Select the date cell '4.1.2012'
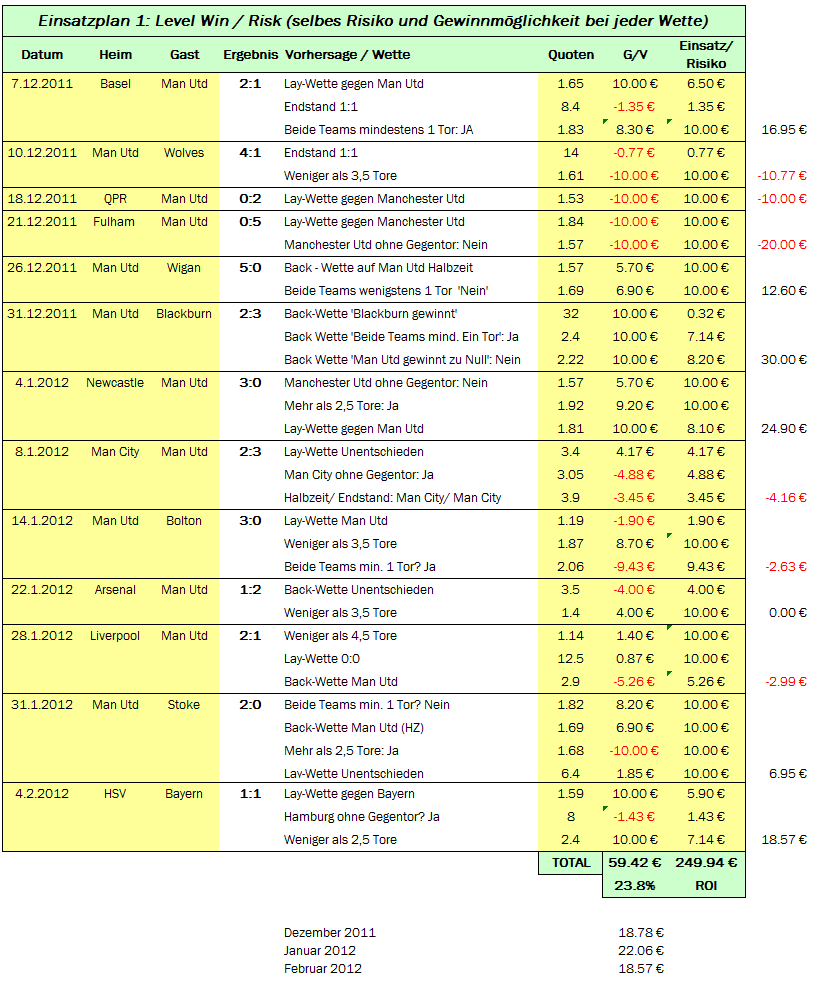The height and width of the screenshot is (990, 820). click(x=42, y=383)
